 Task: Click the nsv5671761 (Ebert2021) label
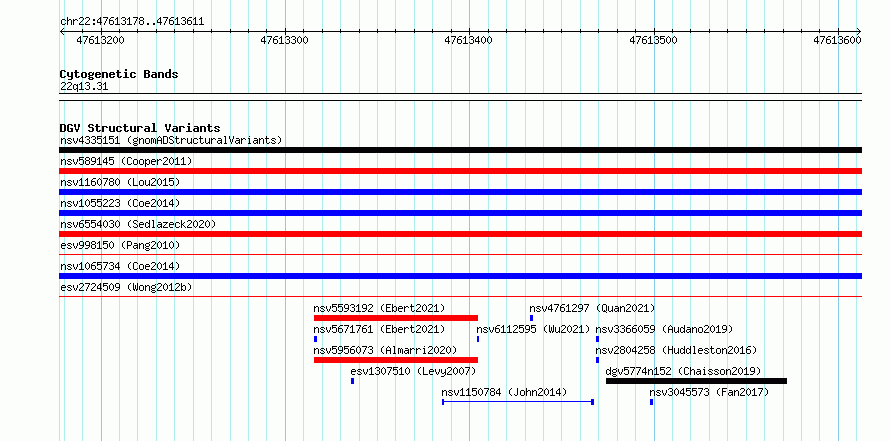tap(379, 329)
